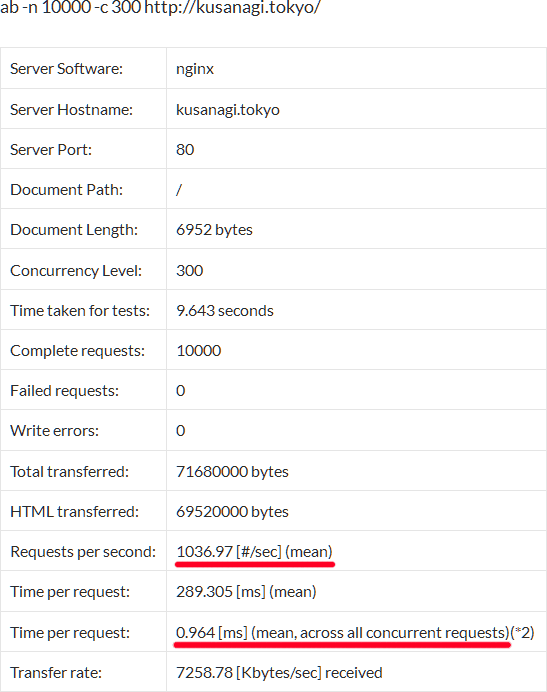Screen dimensions: 547x692
Task: Click the Write errors zero value
Action: coord(181,431)
